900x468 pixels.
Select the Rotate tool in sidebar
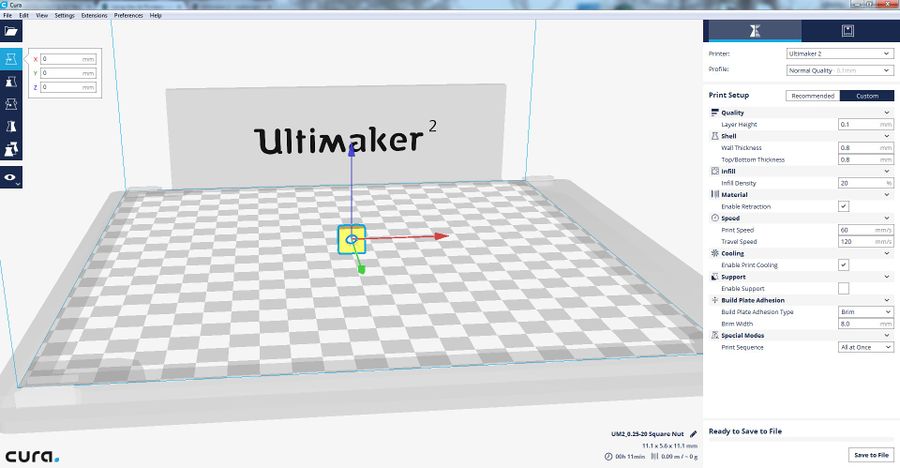tap(11, 104)
